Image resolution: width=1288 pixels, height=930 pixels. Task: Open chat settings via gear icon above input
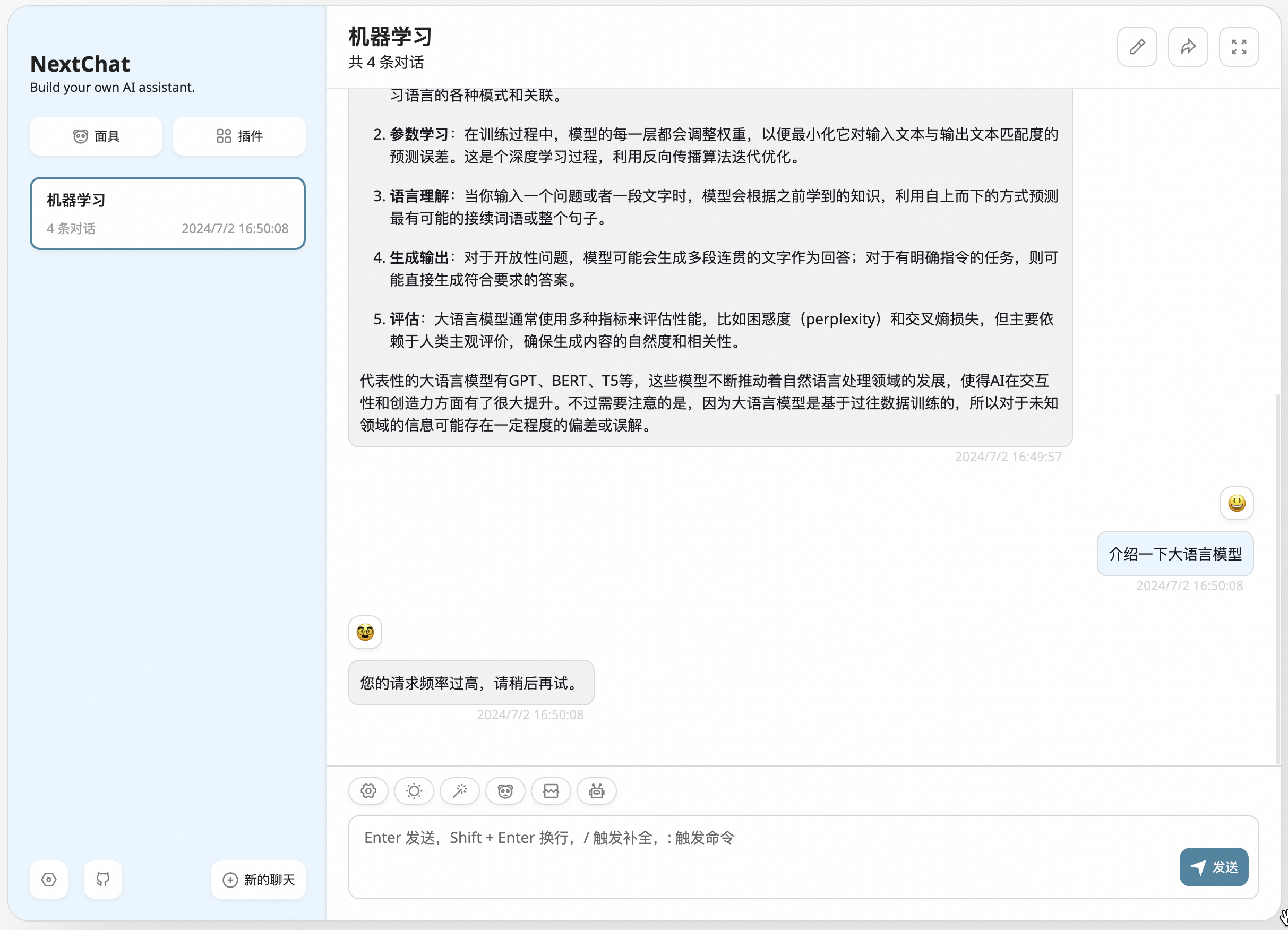(368, 791)
